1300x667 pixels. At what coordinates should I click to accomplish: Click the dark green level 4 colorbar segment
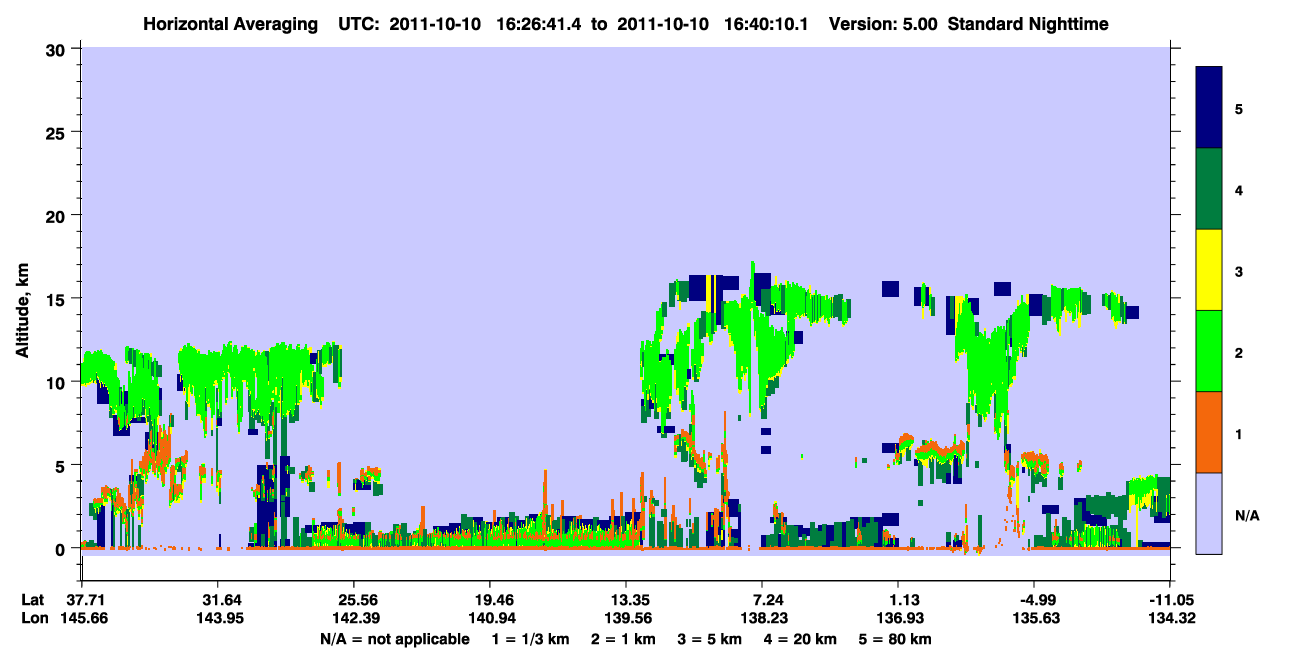(1209, 189)
